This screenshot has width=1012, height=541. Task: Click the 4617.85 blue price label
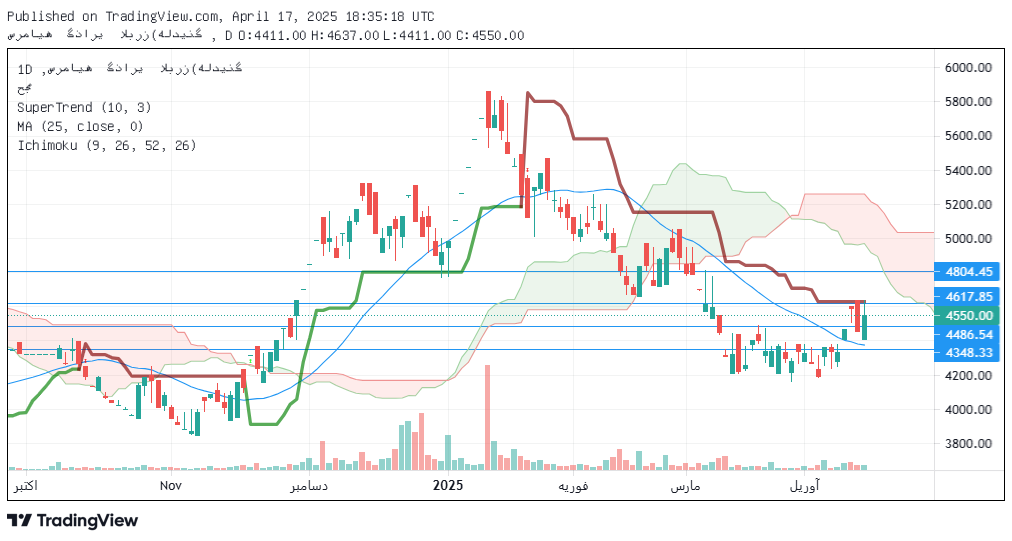(969, 297)
